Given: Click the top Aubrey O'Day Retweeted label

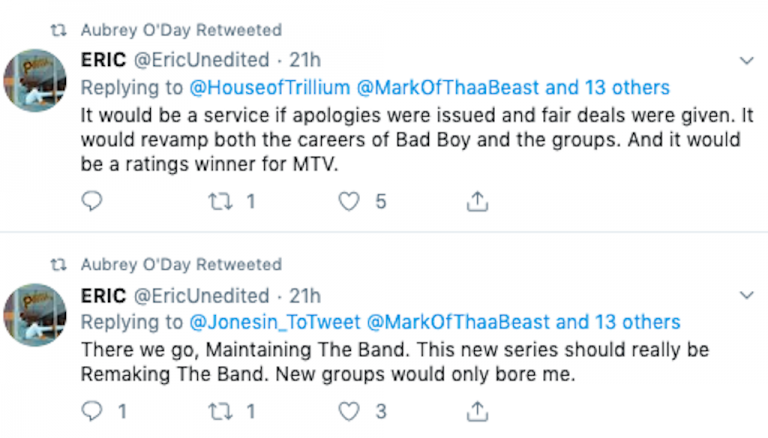Looking at the screenshot, I should point(181,30).
